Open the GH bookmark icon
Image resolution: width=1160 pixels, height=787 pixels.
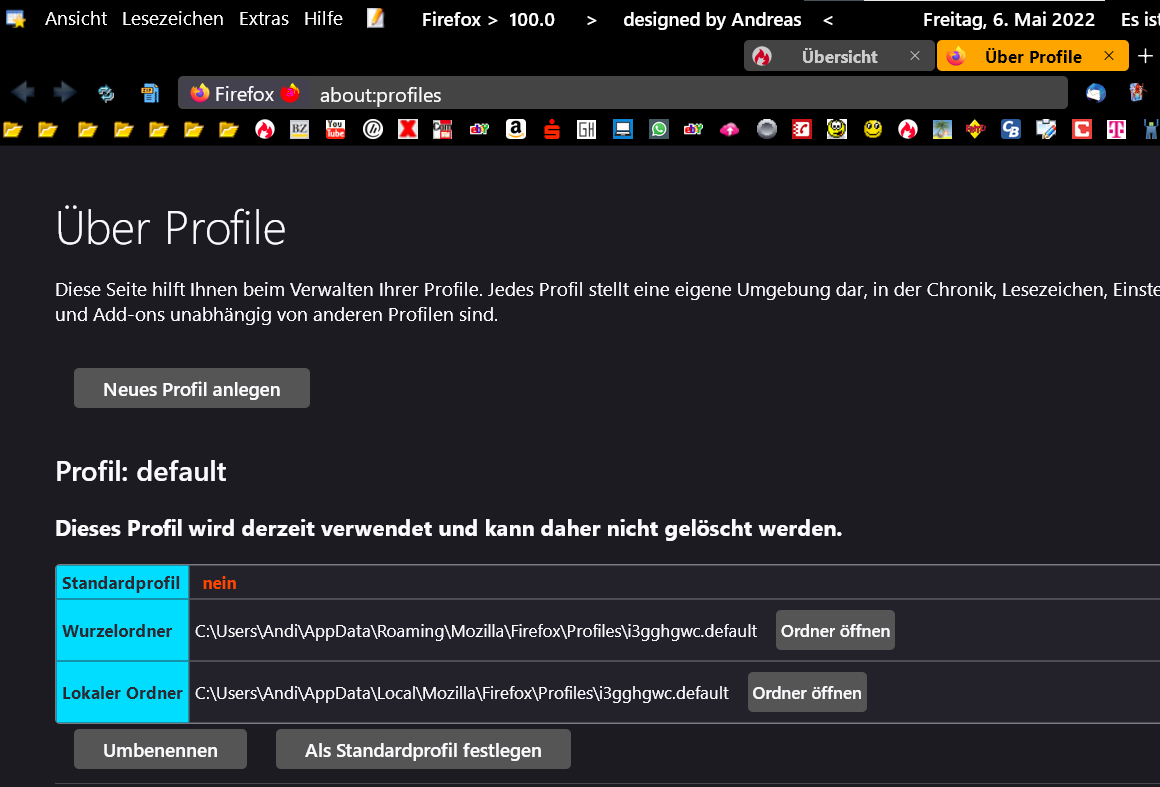[587, 129]
